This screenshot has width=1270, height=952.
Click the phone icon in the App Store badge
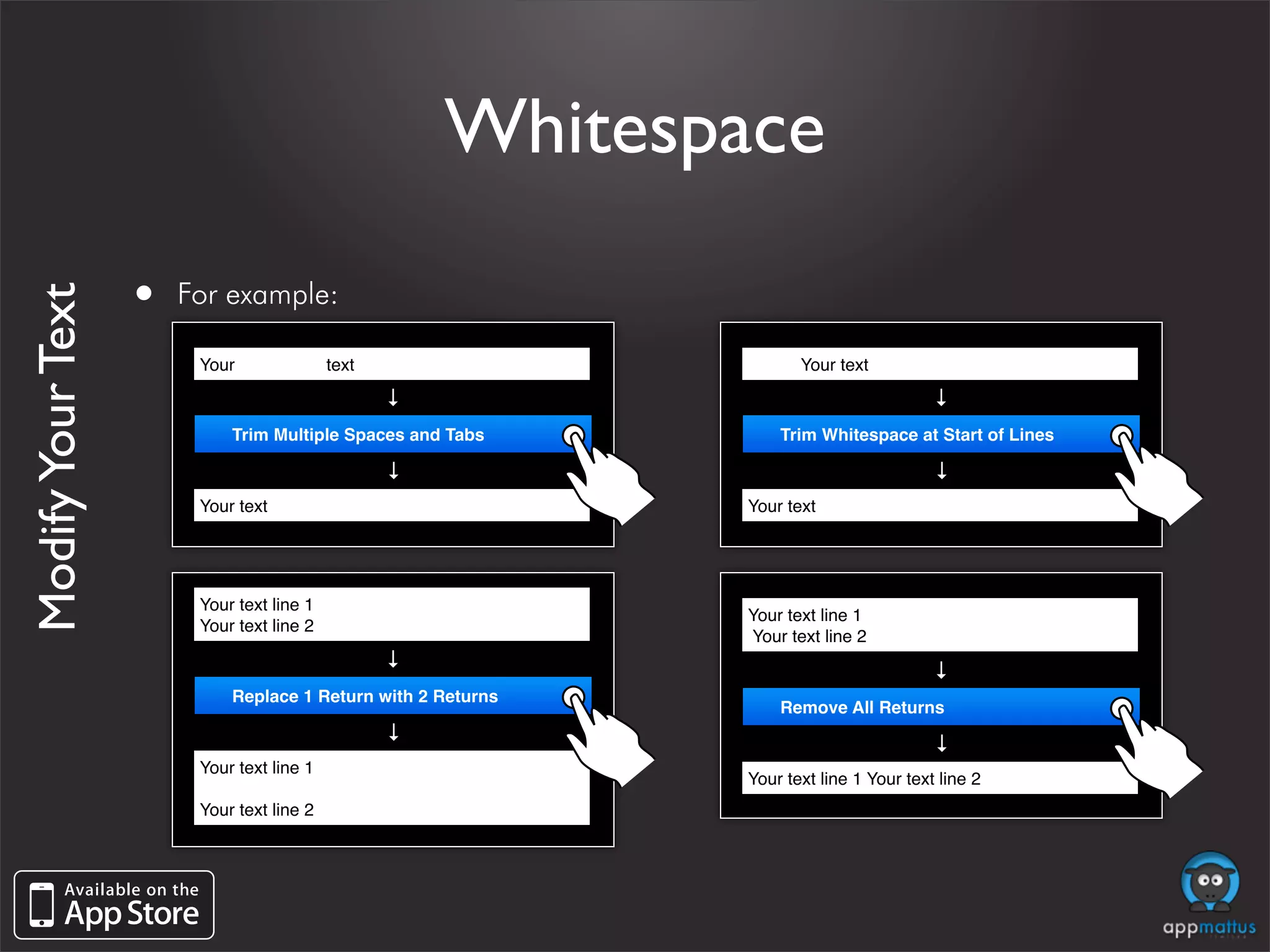(42, 905)
